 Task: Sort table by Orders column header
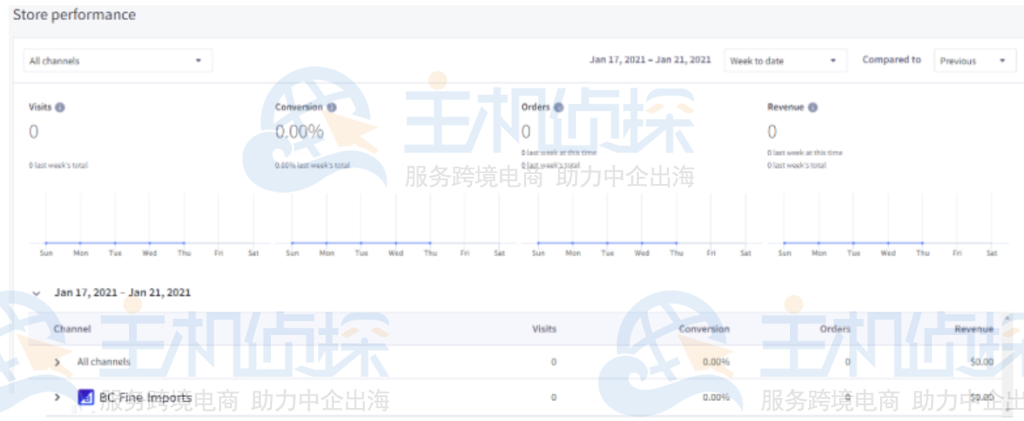tap(835, 328)
